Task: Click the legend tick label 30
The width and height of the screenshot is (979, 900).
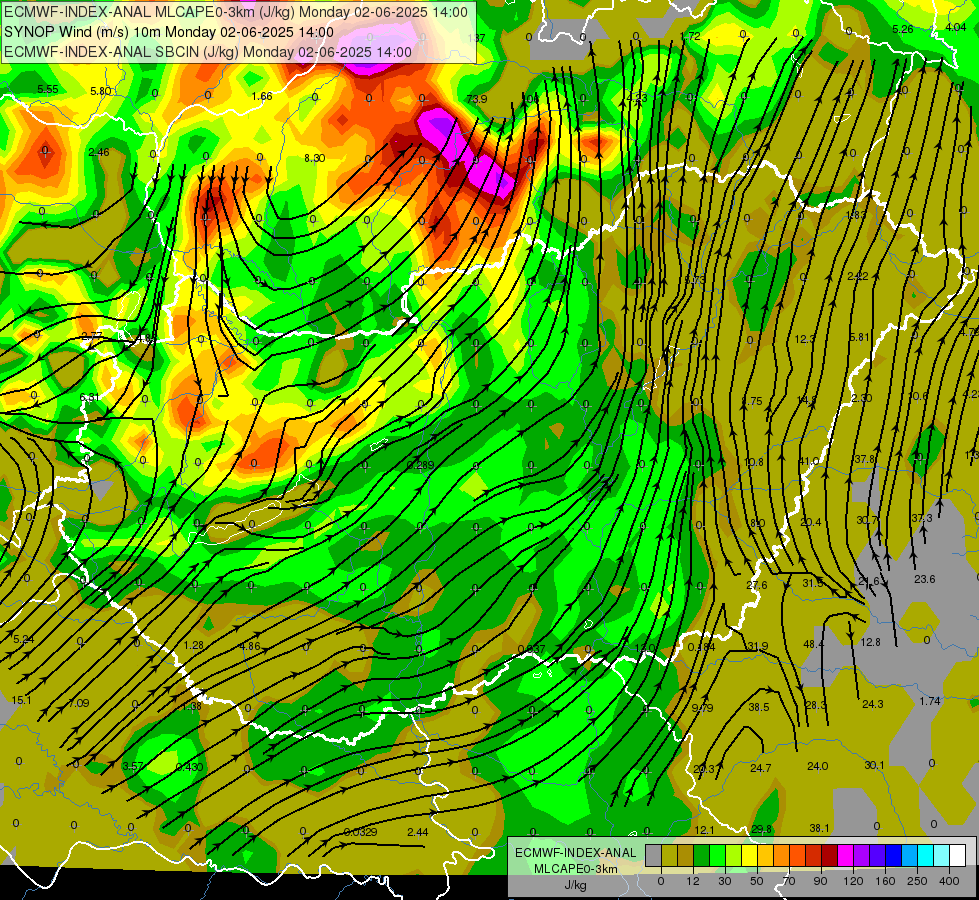Action: click(x=724, y=881)
